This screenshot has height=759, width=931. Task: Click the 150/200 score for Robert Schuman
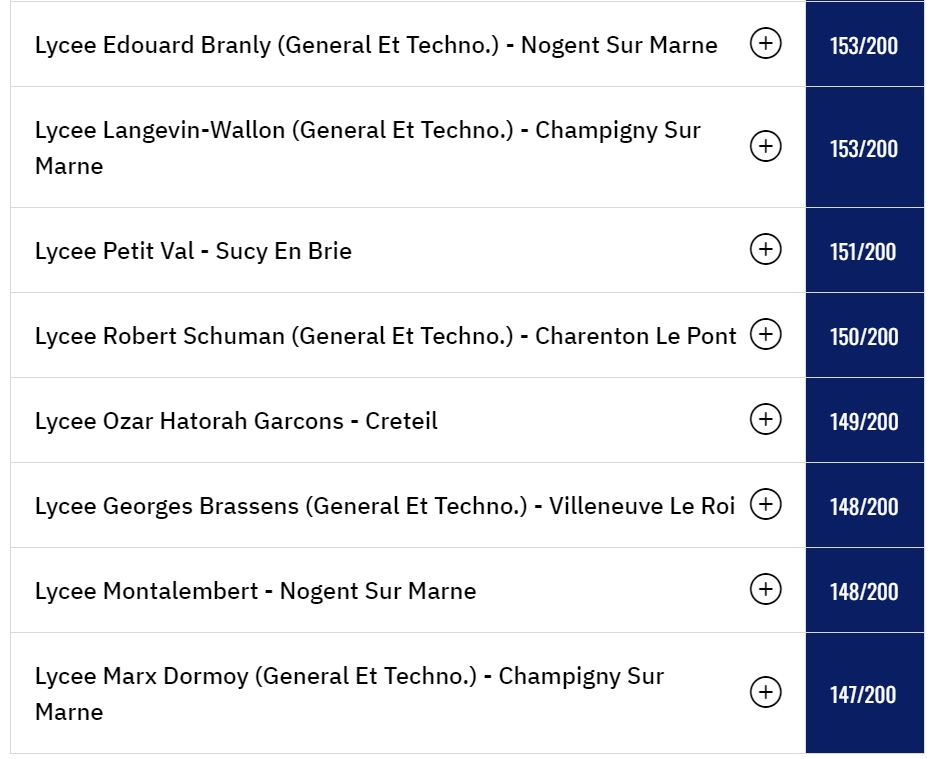click(864, 336)
